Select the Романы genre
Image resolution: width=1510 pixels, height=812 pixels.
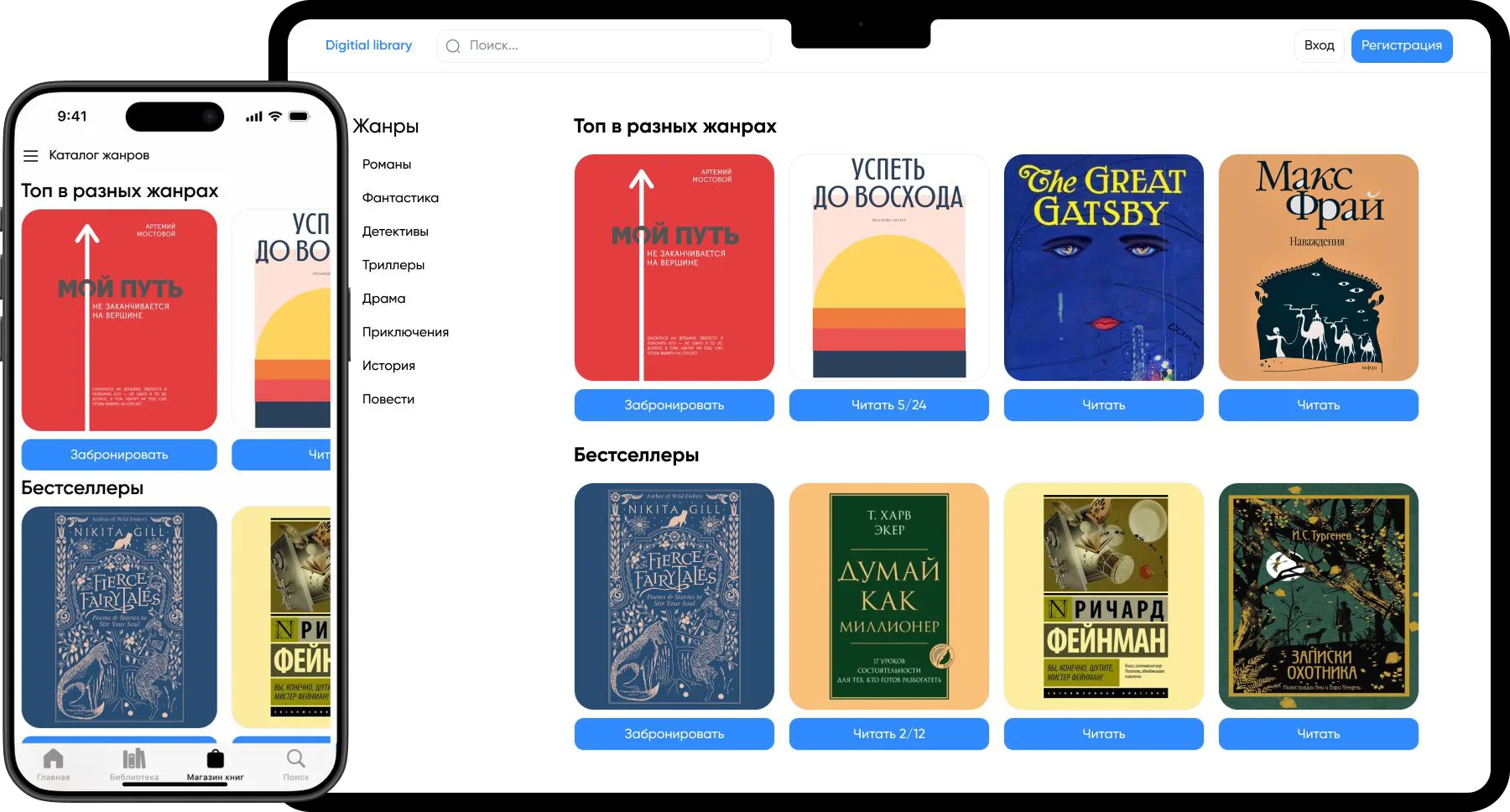click(387, 164)
